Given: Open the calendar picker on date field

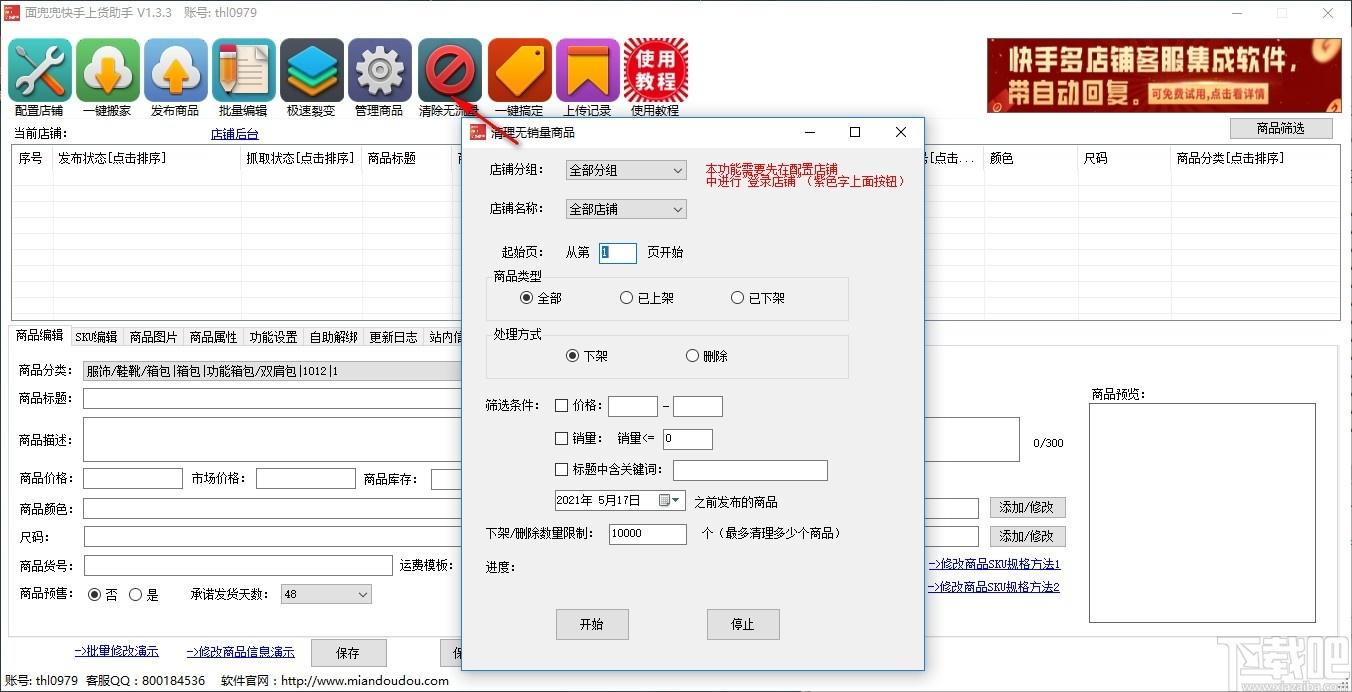Looking at the screenshot, I should [670, 500].
